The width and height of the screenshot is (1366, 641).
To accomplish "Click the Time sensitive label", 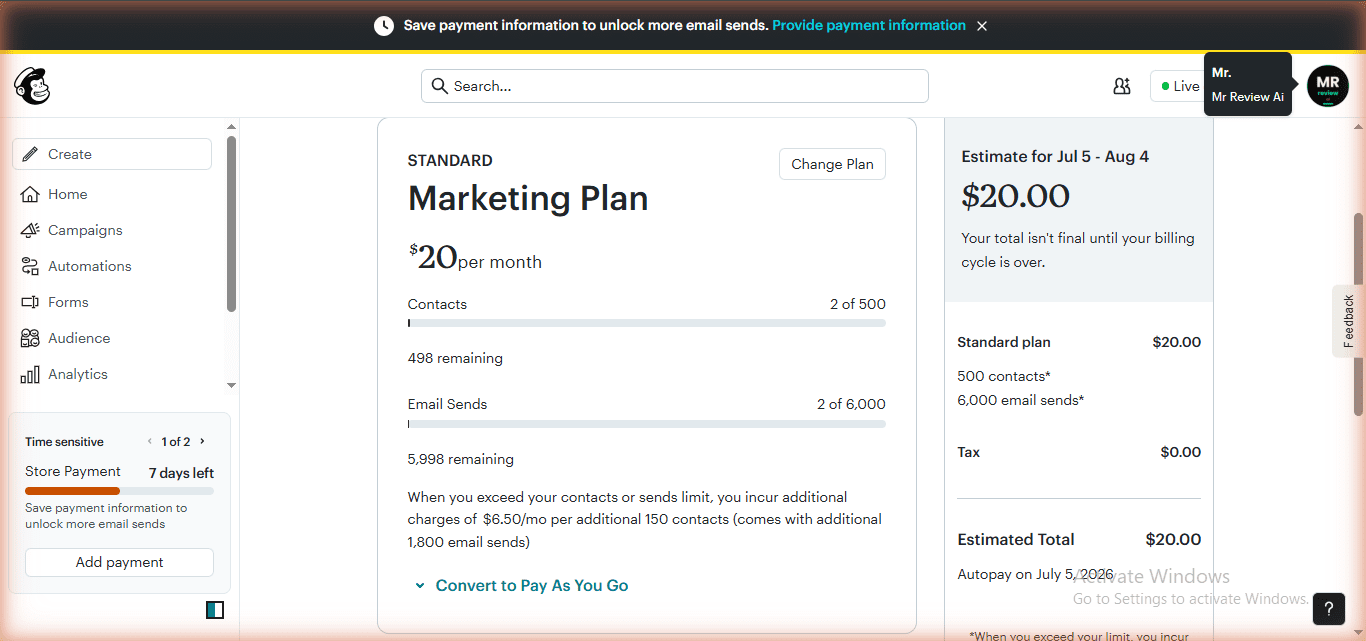I will click(x=64, y=441).
